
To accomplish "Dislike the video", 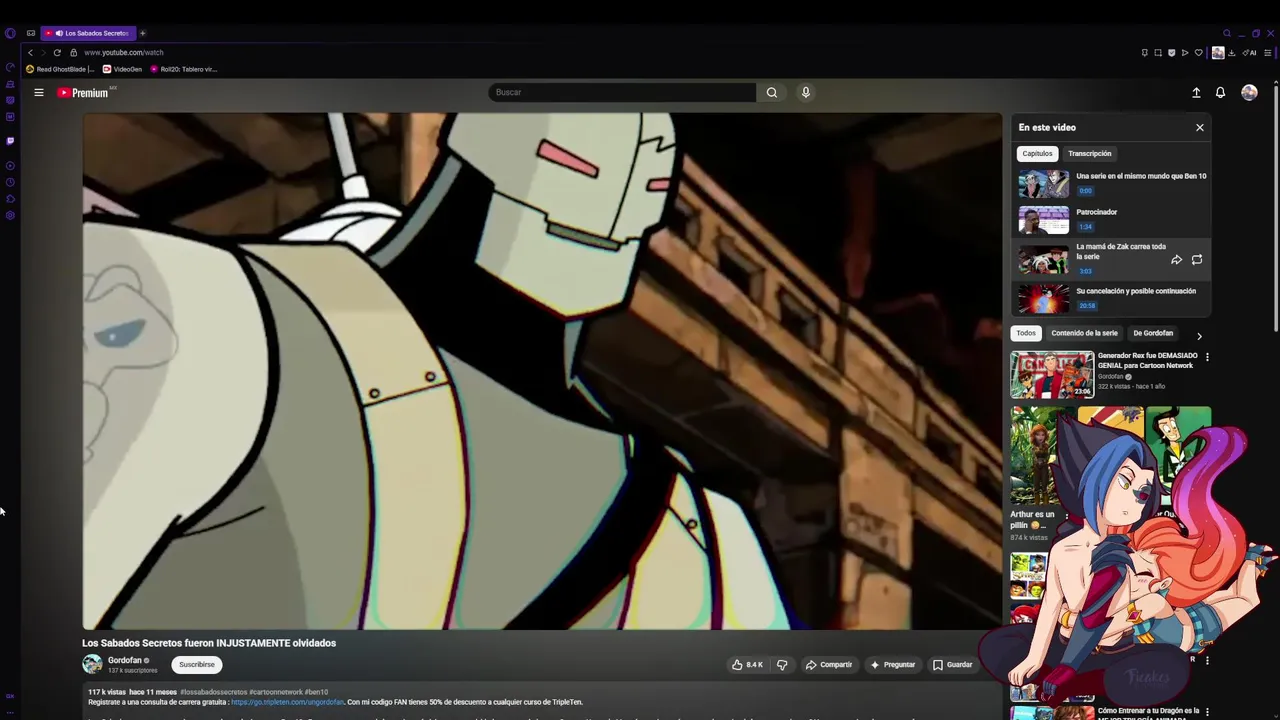I will [782, 664].
